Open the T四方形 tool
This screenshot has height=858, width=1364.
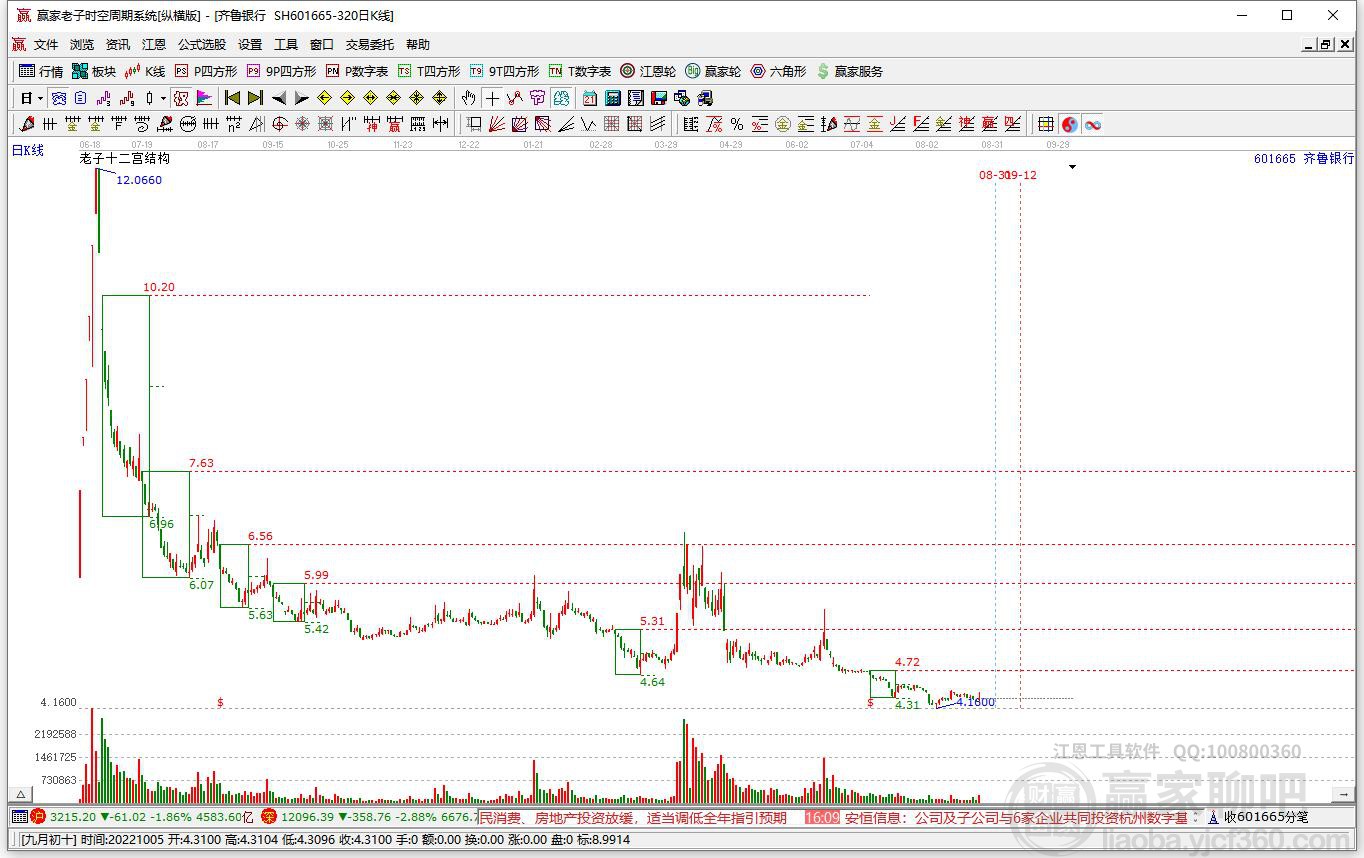429,71
